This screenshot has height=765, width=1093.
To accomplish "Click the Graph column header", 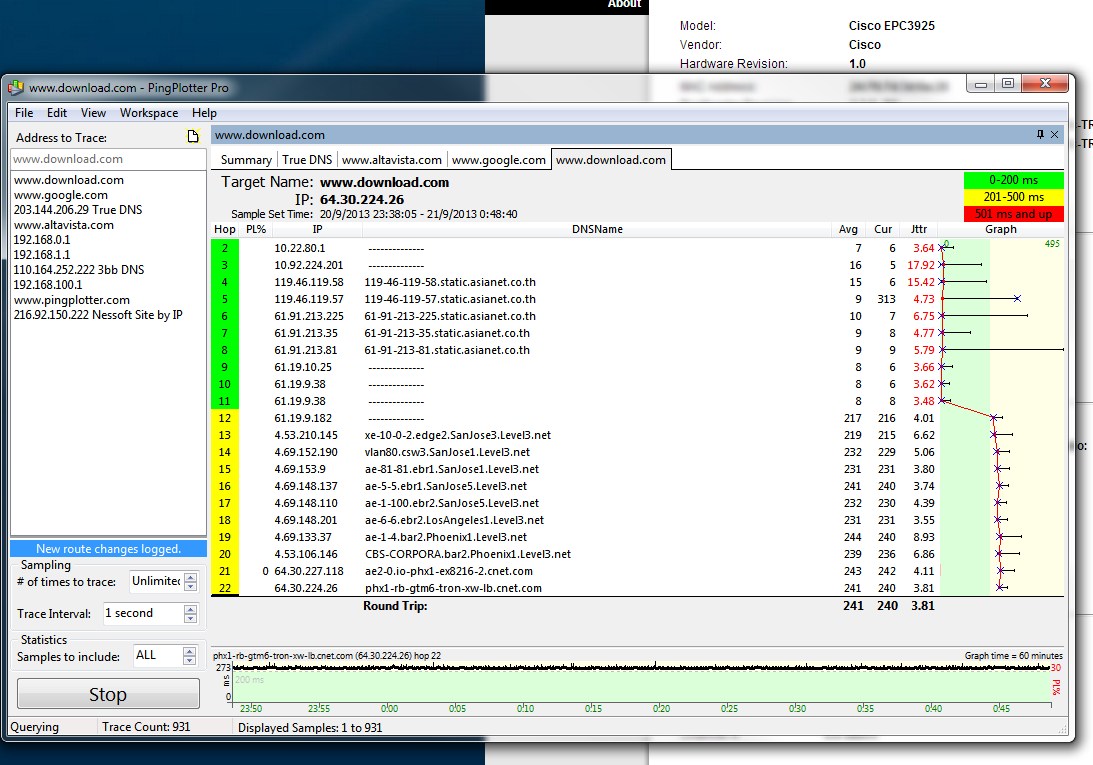I will point(1001,229).
